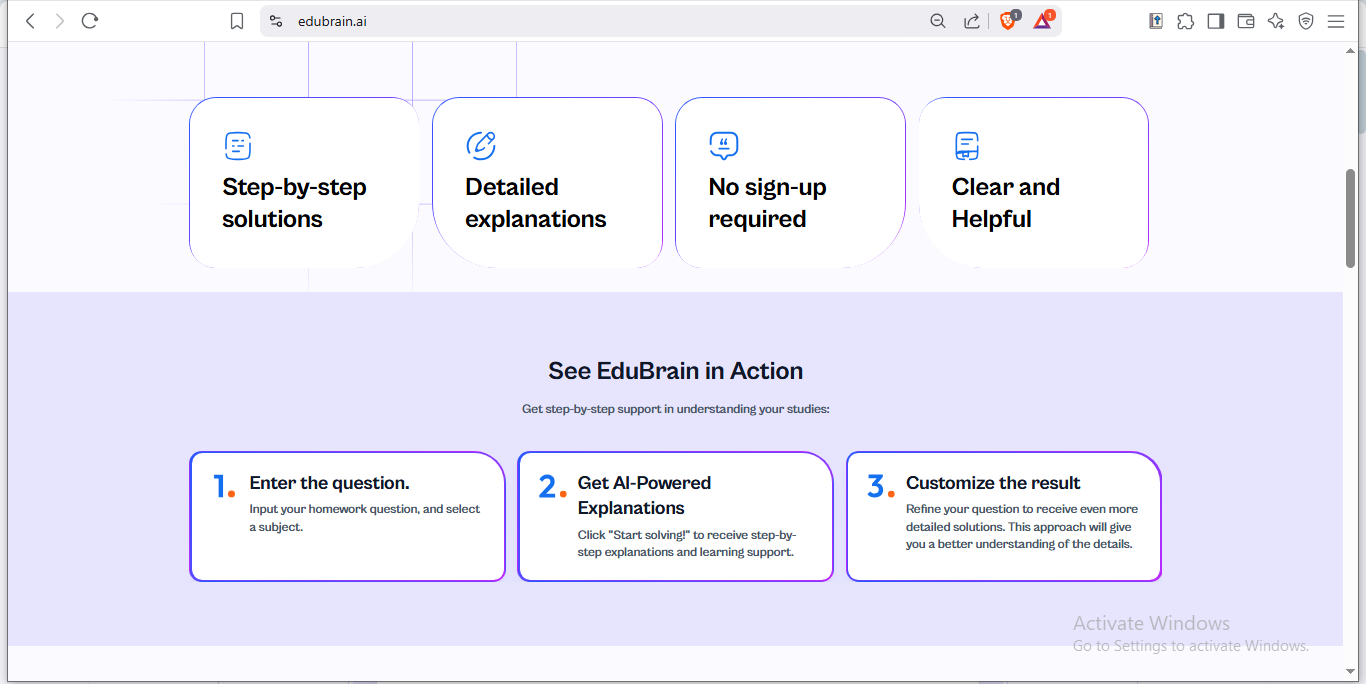Select the Customize the result step card
The image size is (1366, 684).
[x=1003, y=516]
